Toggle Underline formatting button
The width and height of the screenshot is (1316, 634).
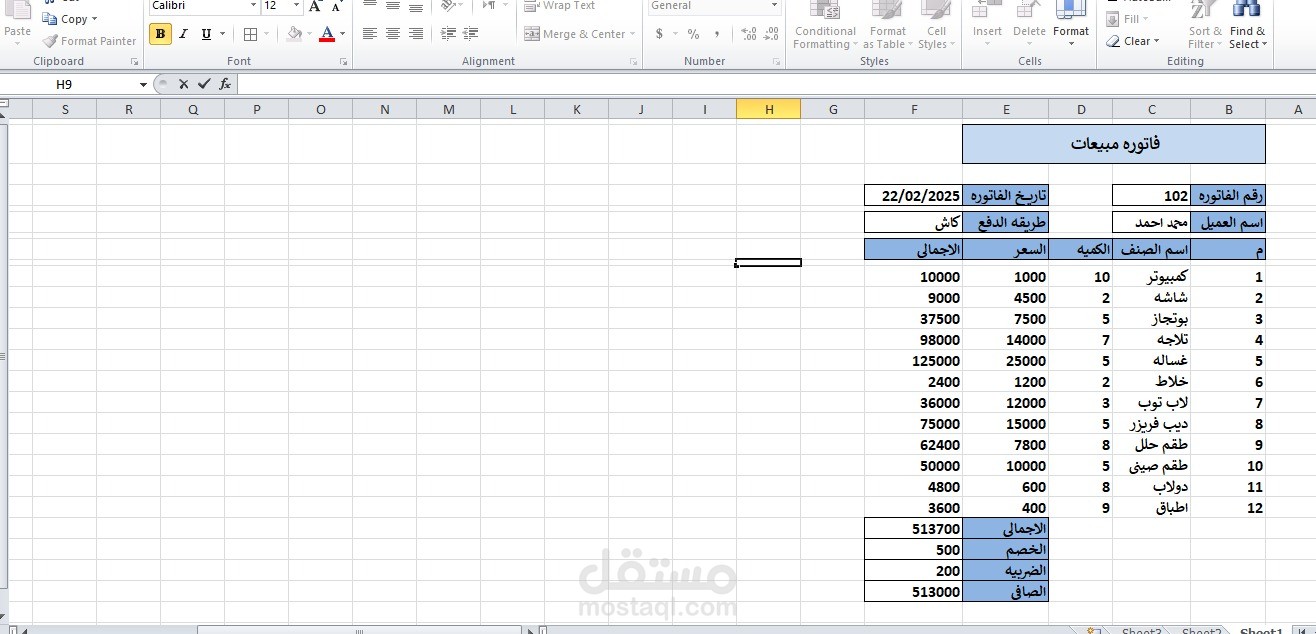pyautogui.click(x=206, y=34)
